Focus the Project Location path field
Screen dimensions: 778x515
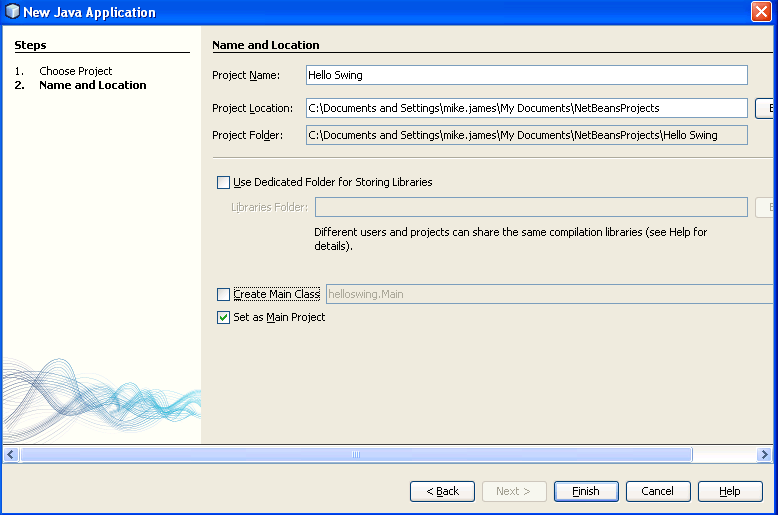click(526, 108)
